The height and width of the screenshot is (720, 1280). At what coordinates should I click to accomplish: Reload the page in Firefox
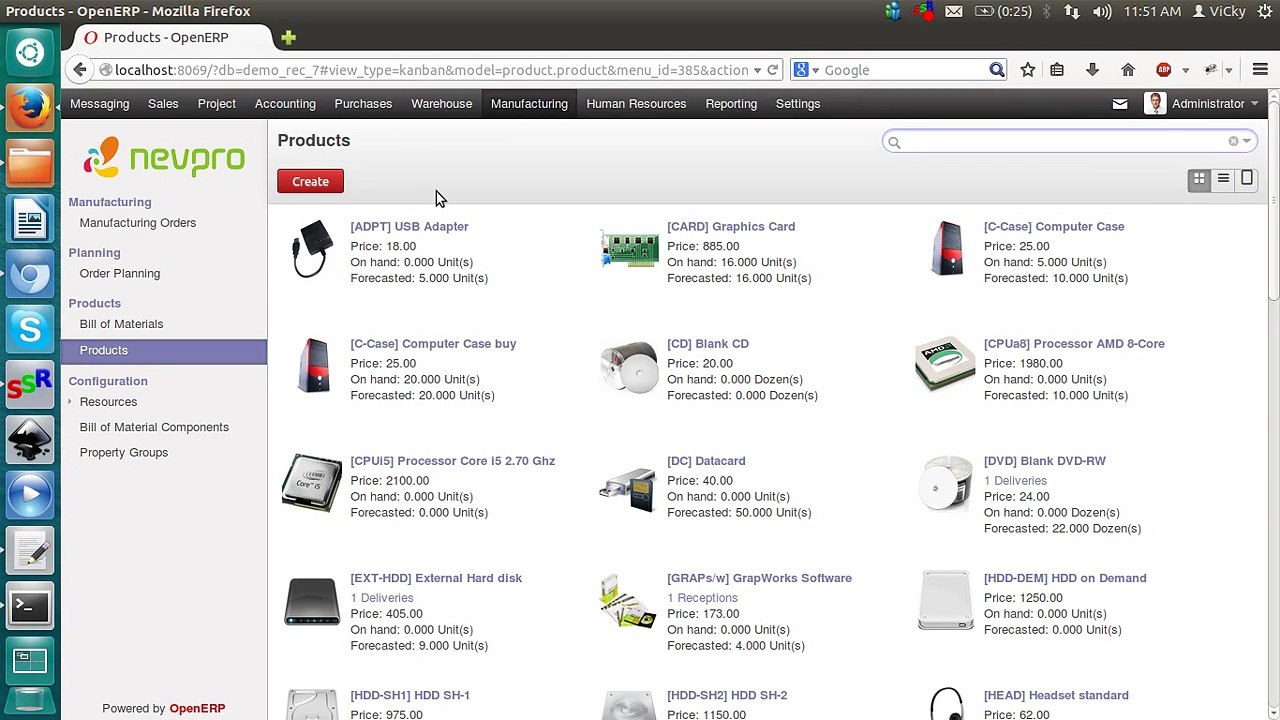point(773,70)
